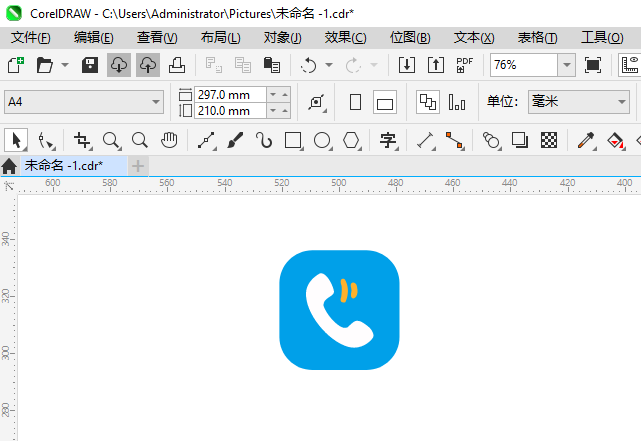Export file using Export icon
Screen dimensions: 641x441
pyautogui.click(x=436, y=65)
